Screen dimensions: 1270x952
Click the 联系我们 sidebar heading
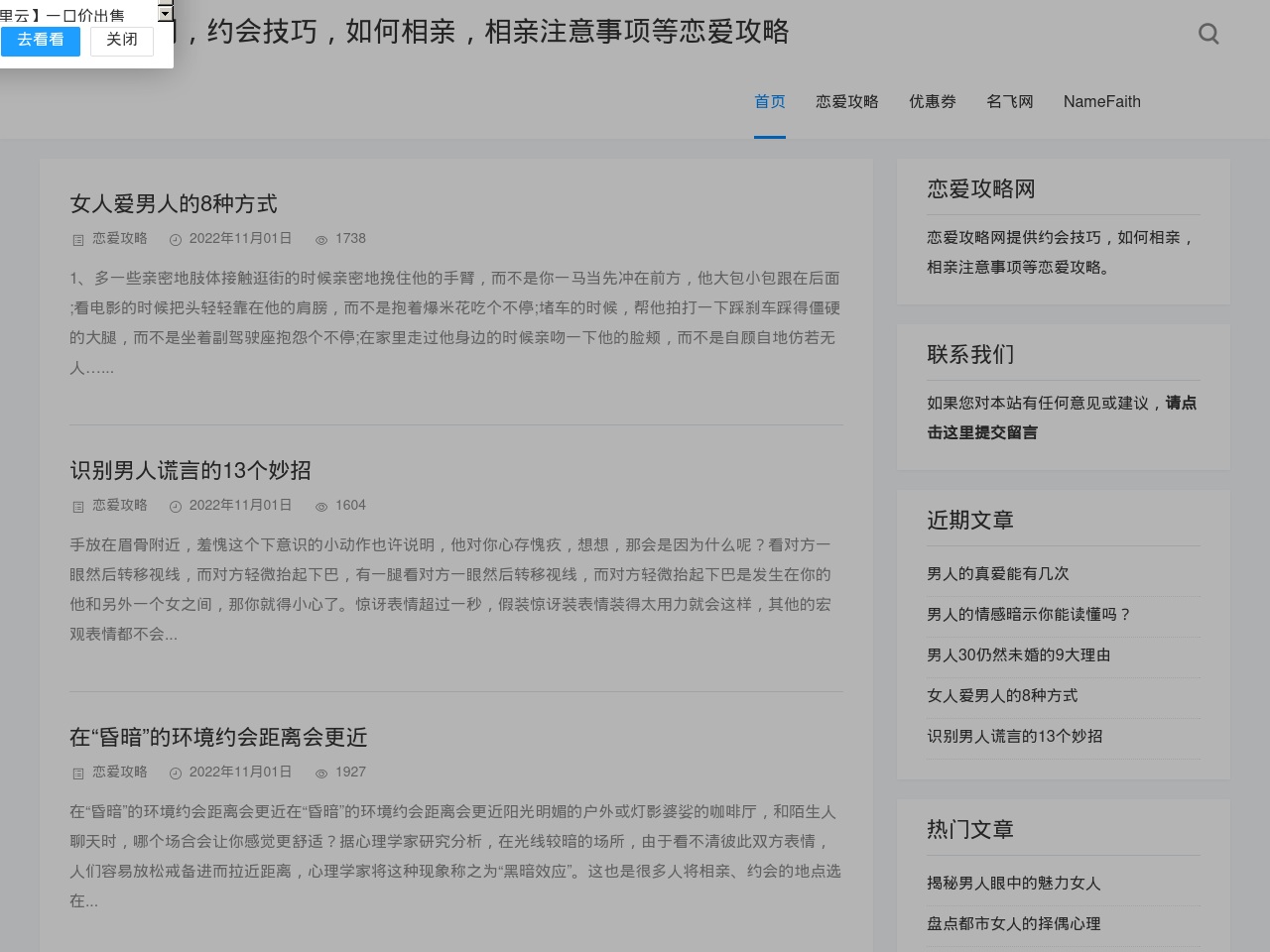pyautogui.click(x=970, y=355)
